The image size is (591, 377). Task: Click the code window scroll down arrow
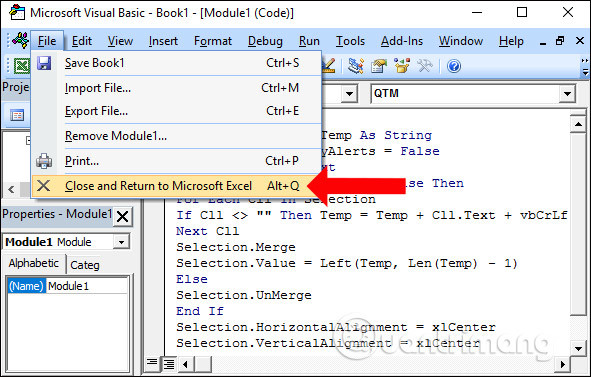(x=578, y=349)
